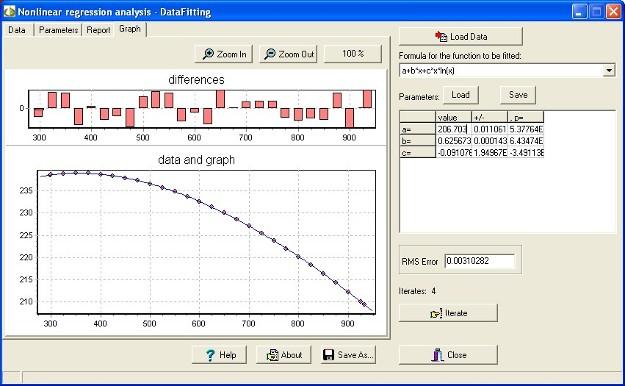Image resolution: width=625 pixels, height=386 pixels.
Task: Click the 6.43474E cell in row b
Action: coord(526,141)
